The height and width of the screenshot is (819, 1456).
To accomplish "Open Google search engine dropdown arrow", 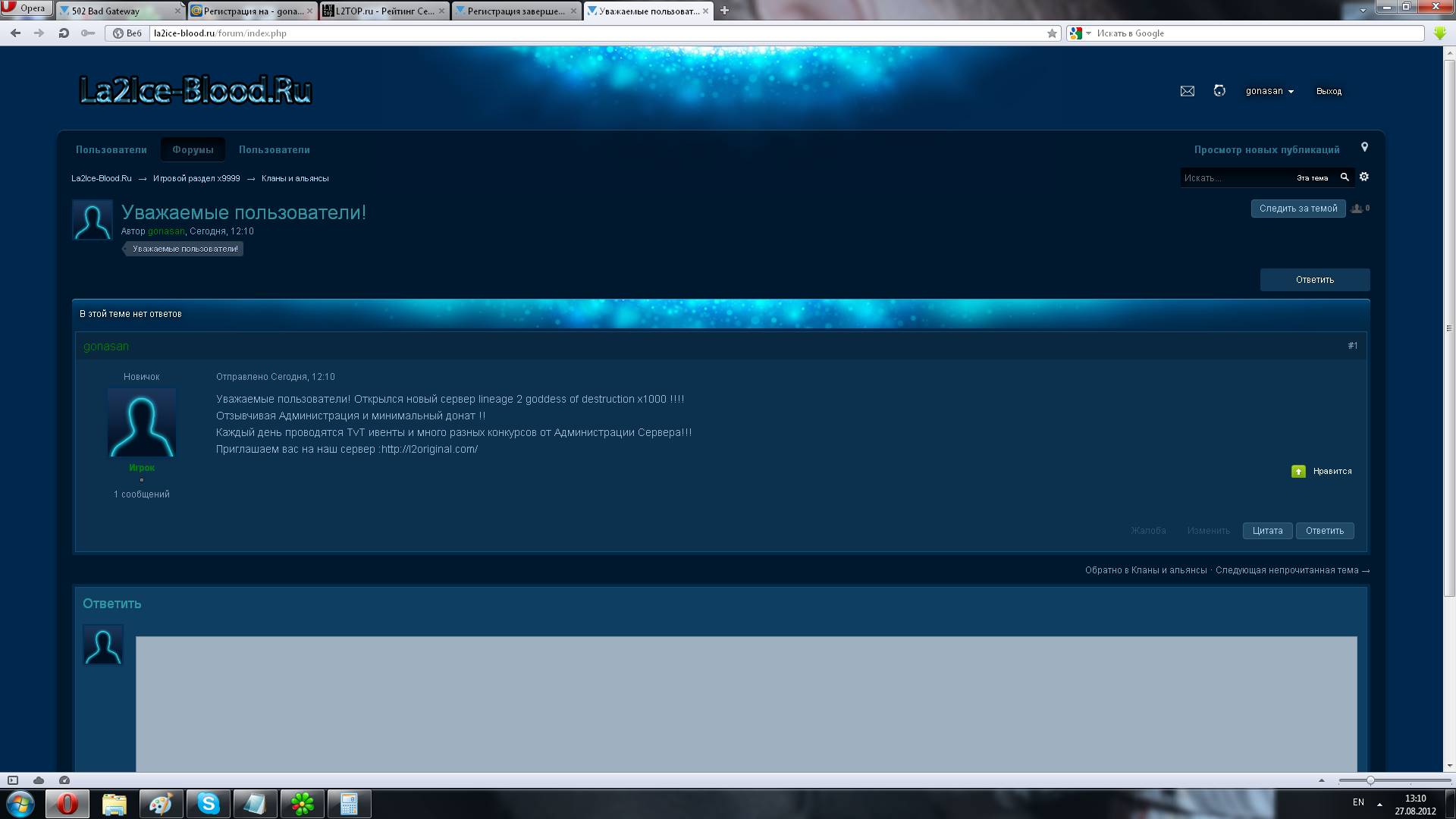I will (x=1088, y=33).
